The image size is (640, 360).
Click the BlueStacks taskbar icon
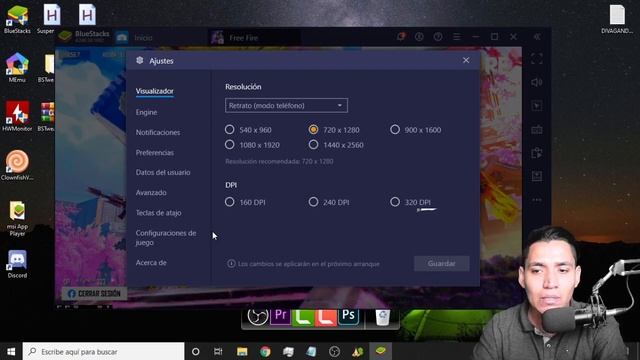coord(381,351)
